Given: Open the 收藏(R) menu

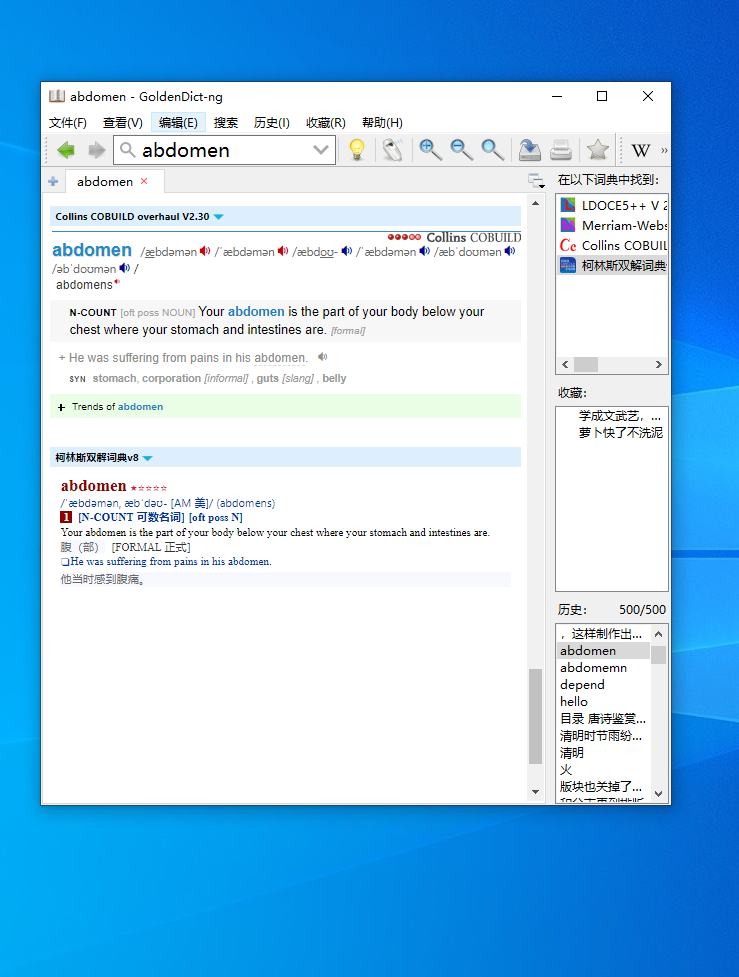Looking at the screenshot, I should pyautogui.click(x=326, y=123).
